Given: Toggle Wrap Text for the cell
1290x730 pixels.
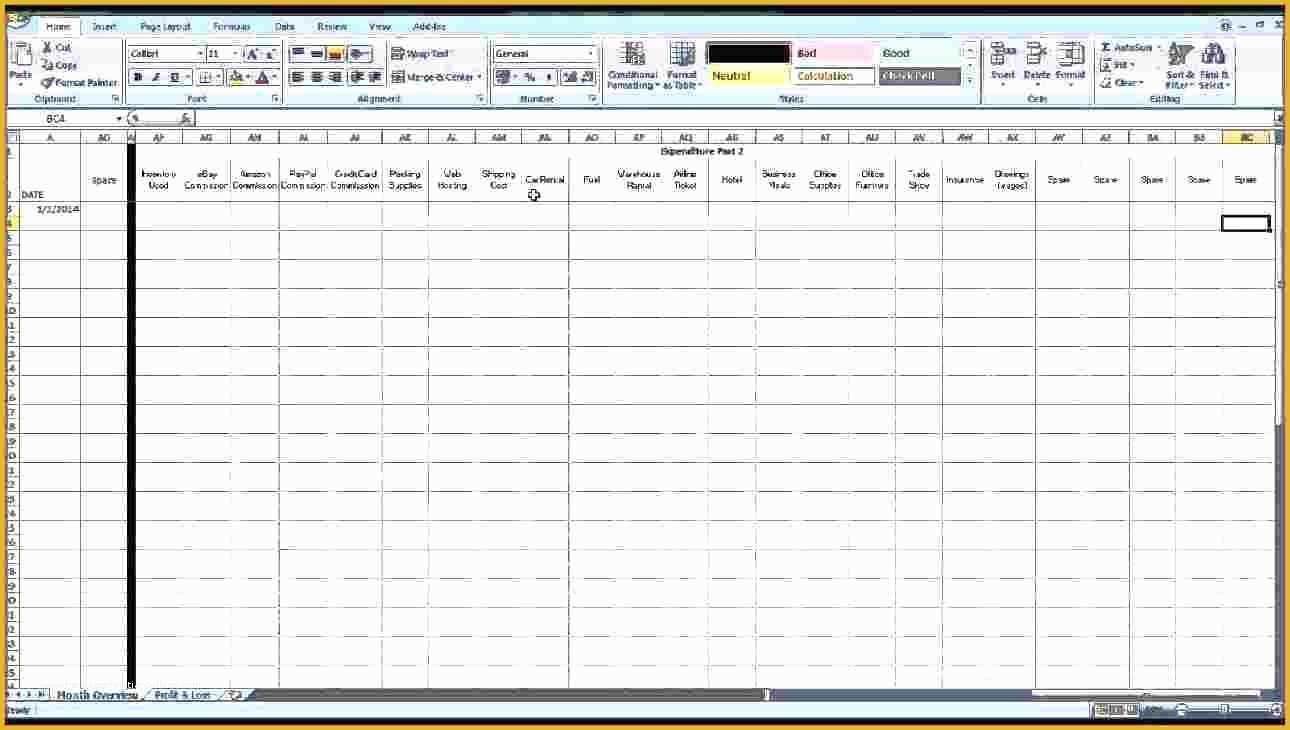Looking at the screenshot, I should point(420,54).
